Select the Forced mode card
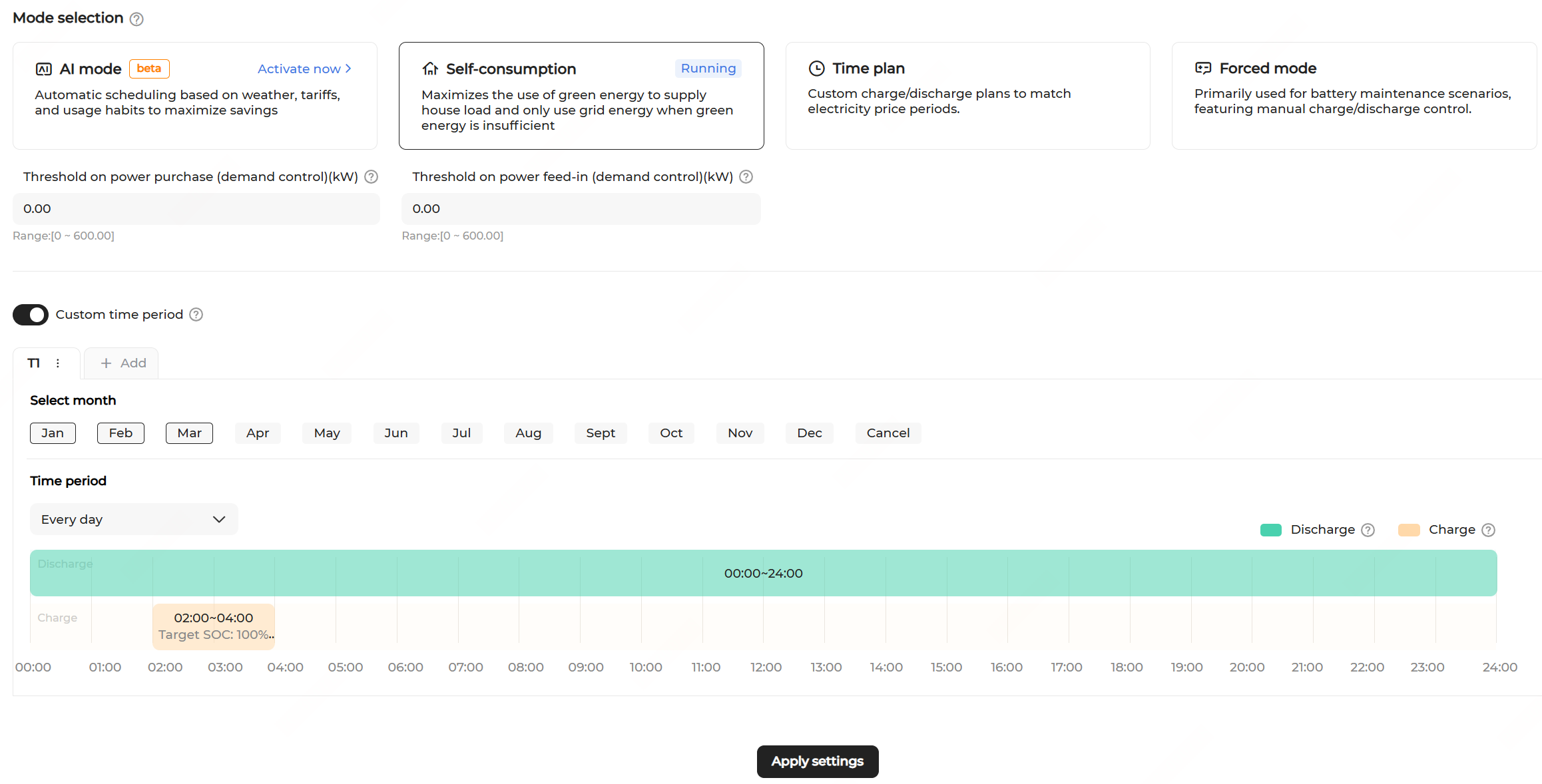1542x784 pixels. (1354, 96)
